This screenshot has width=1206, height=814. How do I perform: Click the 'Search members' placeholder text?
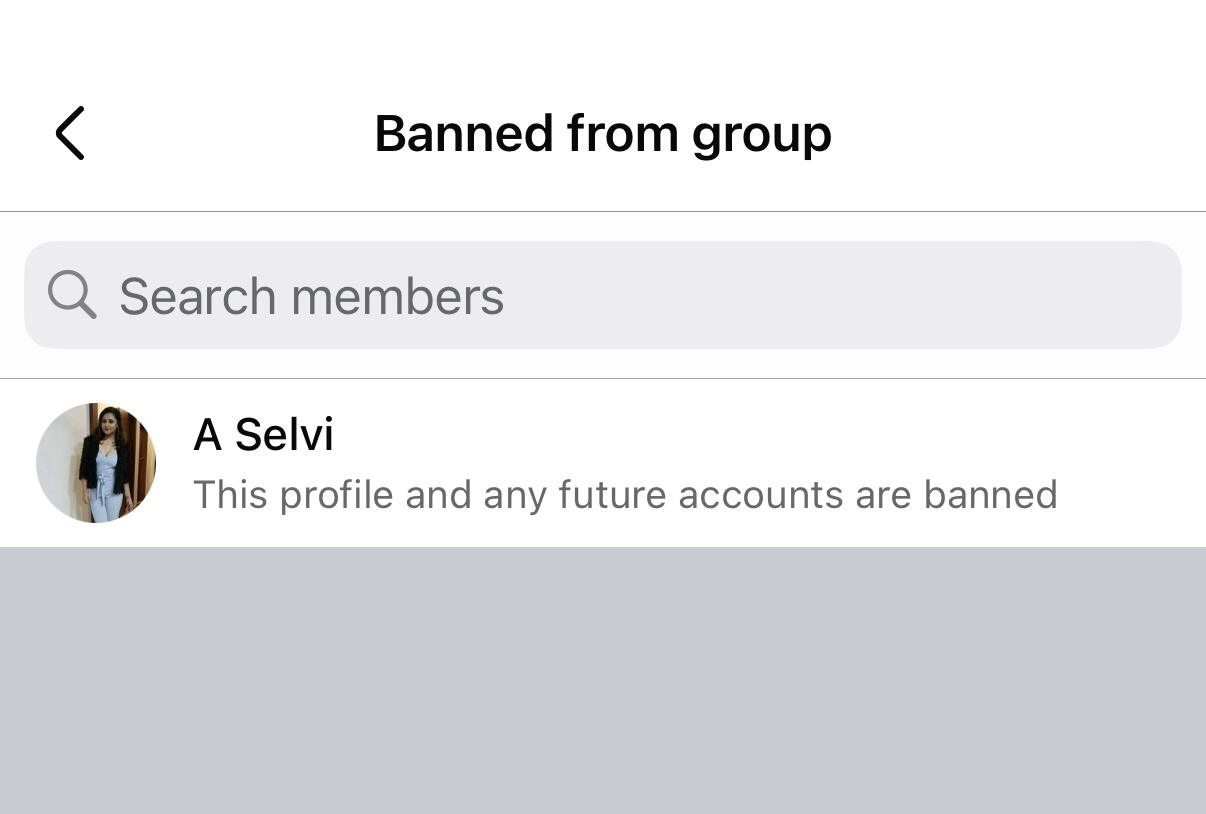tap(311, 296)
